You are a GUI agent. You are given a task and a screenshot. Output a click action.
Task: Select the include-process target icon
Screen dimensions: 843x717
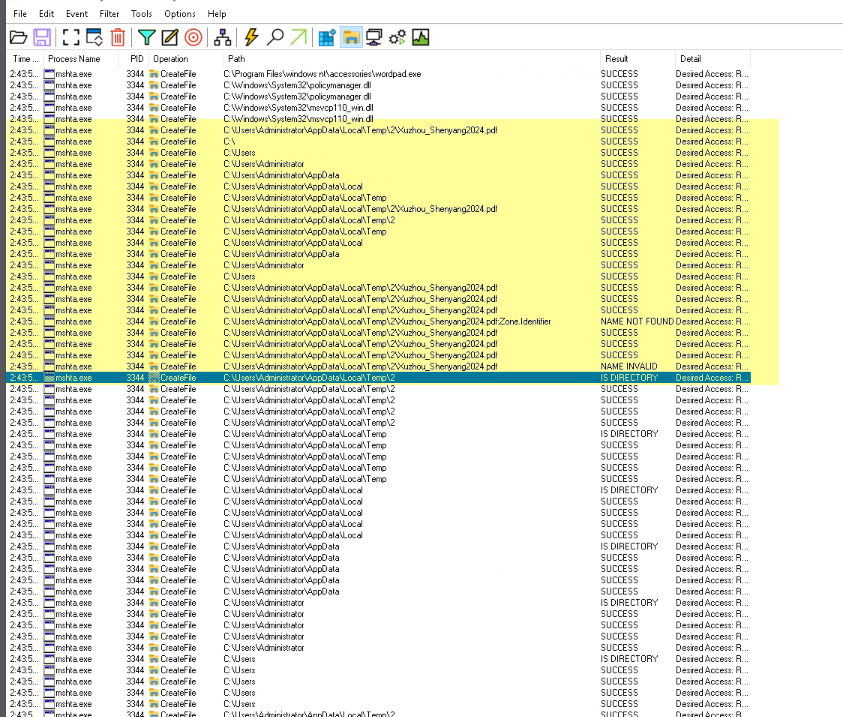pyautogui.click(x=194, y=37)
